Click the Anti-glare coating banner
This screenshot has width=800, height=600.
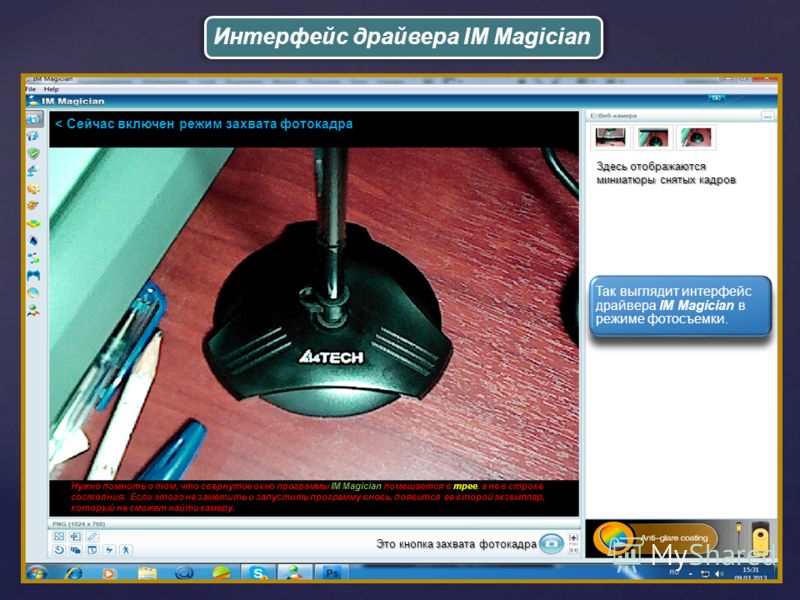click(x=681, y=539)
